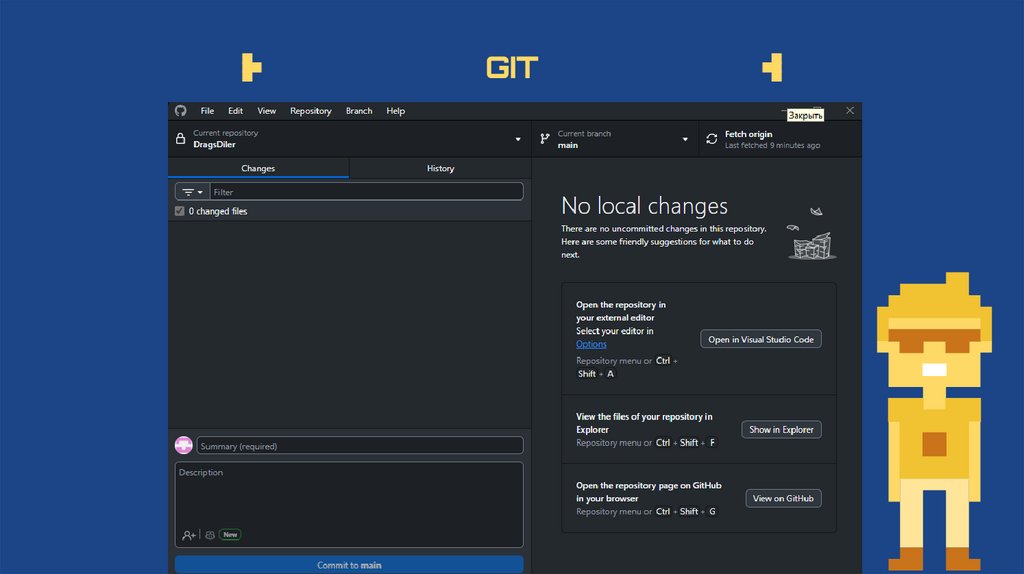The width and height of the screenshot is (1024, 574).
Task: Focus the Summary (required) field
Action: pos(360,446)
